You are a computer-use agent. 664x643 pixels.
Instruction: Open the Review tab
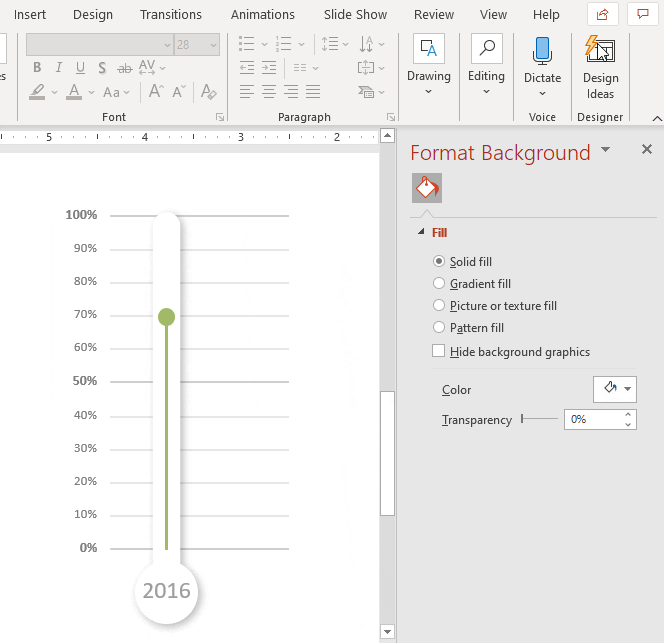point(434,15)
